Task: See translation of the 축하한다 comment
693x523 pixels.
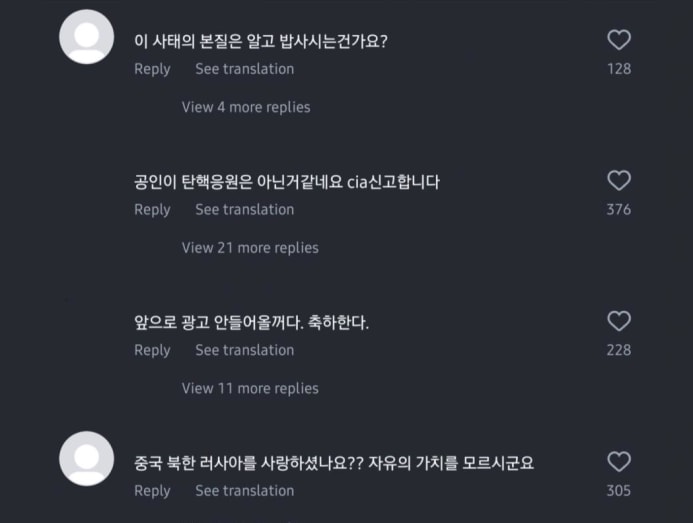Action: (x=244, y=350)
